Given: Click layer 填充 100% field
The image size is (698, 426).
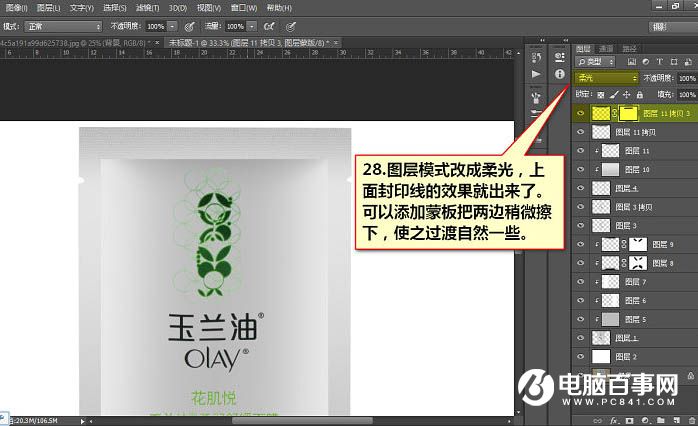Looking at the screenshot, I should (x=687, y=94).
